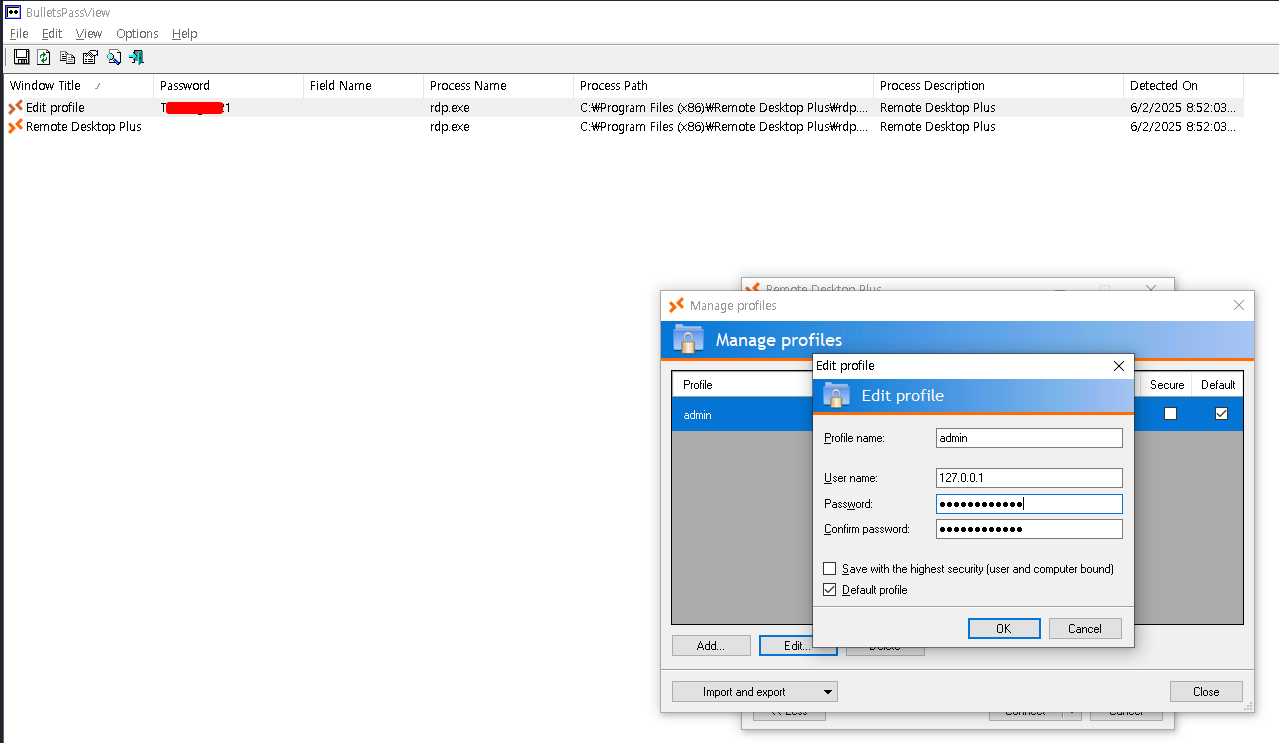Click the Profile column header in Manage profiles
Image resolution: width=1279 pixels, height=743 pixels.
click(741, 384)
